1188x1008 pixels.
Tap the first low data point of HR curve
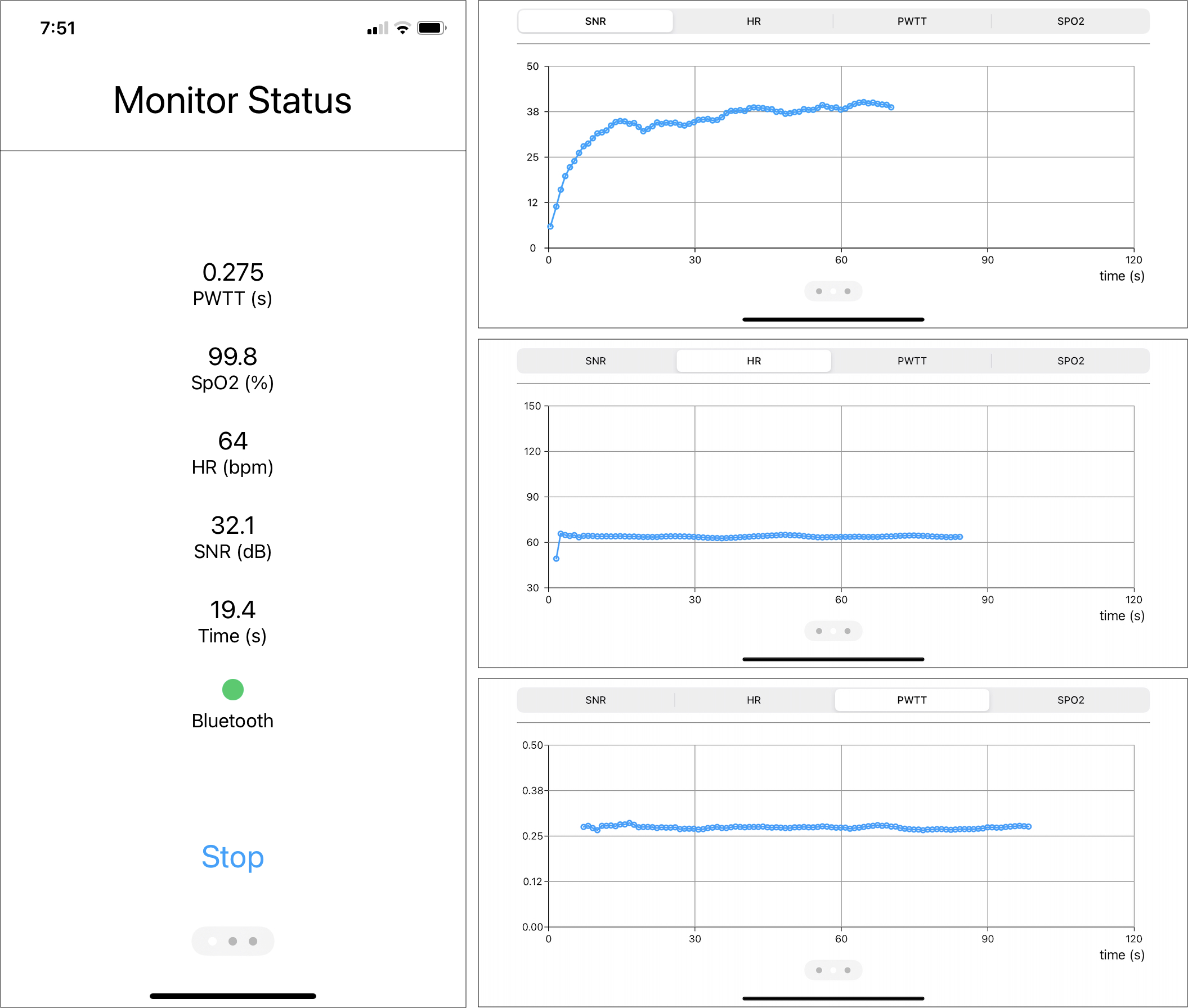point(556,559)
